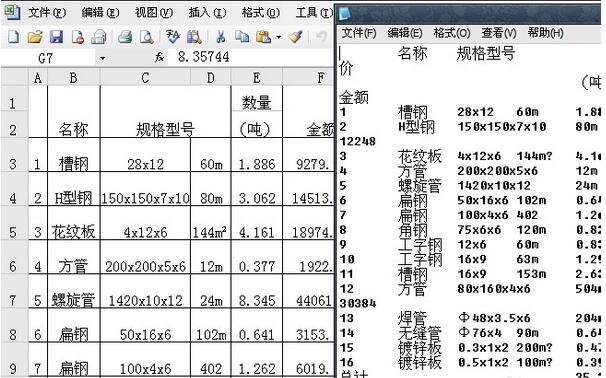
Task: Click the 规格型号 header cell in Excel
Action: (x=165, y=129)
